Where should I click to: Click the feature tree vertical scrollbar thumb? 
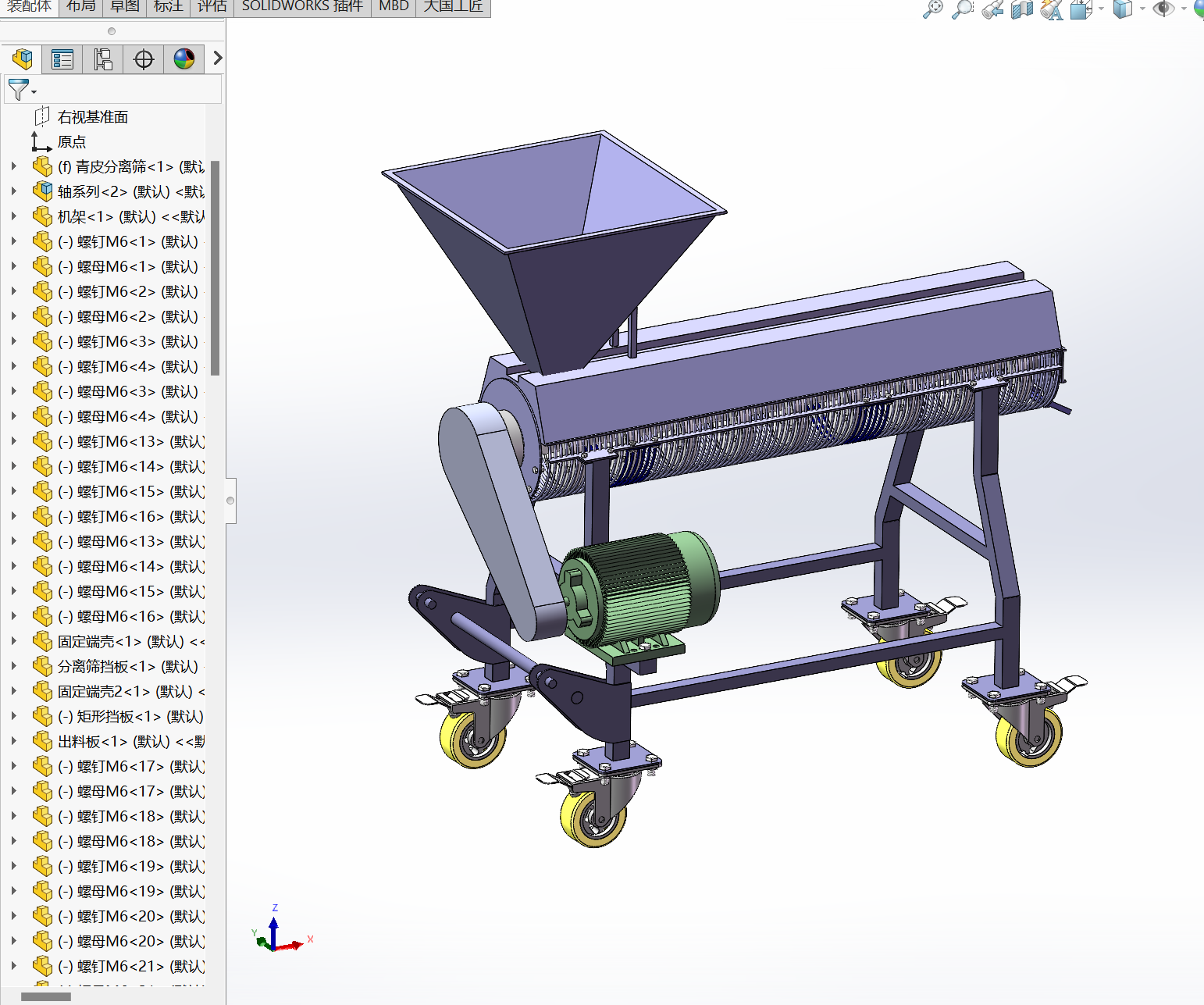coord(215,267)
